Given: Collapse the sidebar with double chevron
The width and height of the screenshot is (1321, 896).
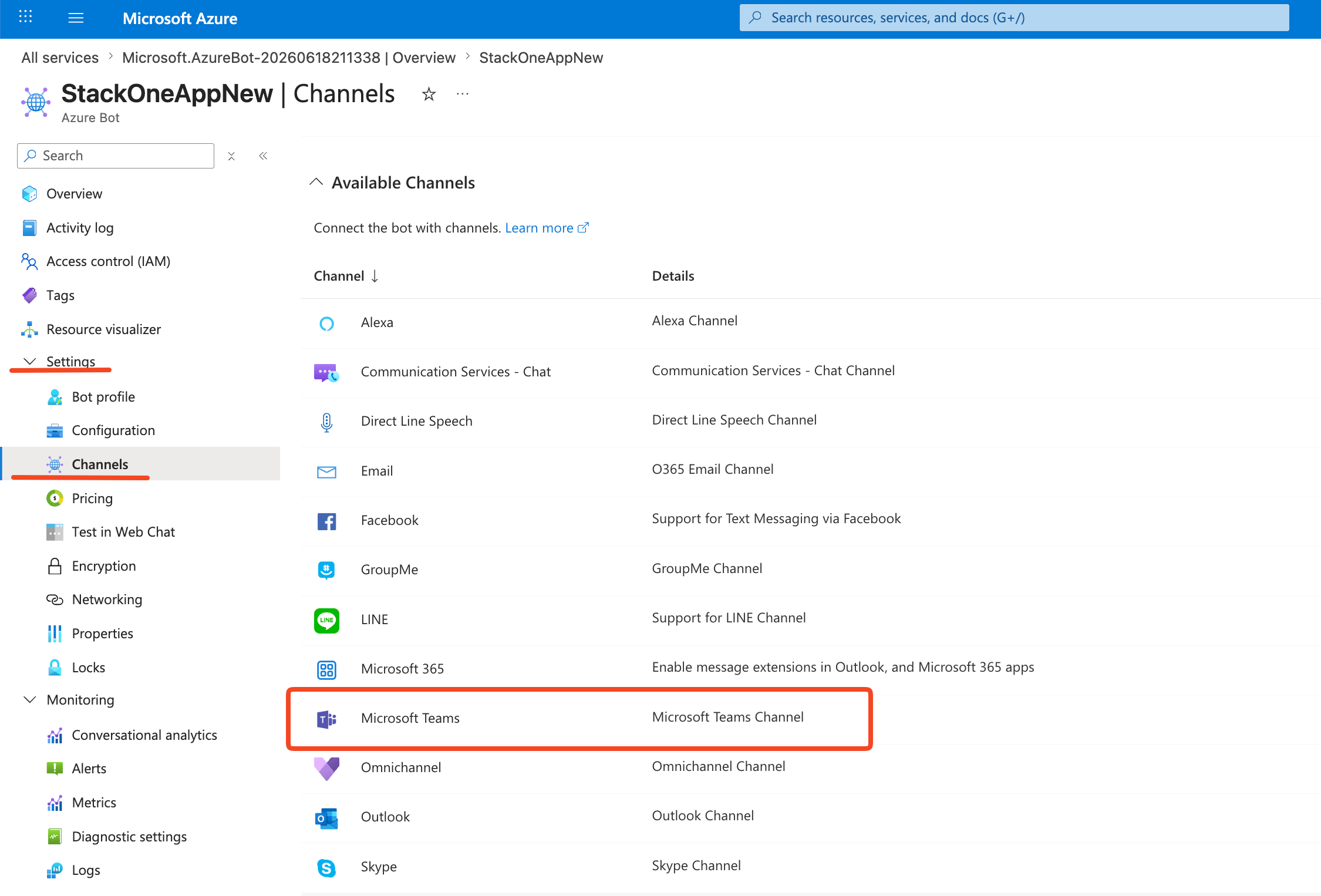Looking at the screenshot, I should [263, 156].
